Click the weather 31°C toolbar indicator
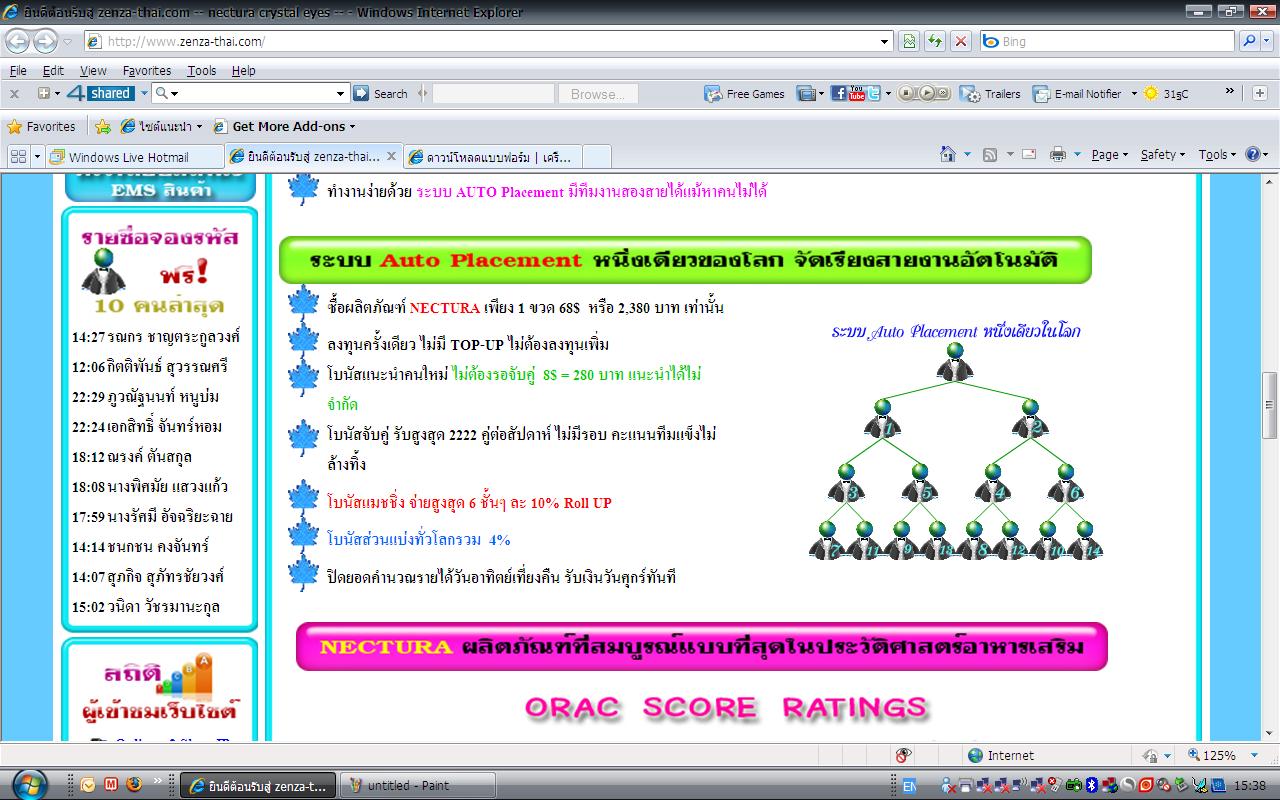The height and width of the screenshot is (800, 1280). [1166, 93]
